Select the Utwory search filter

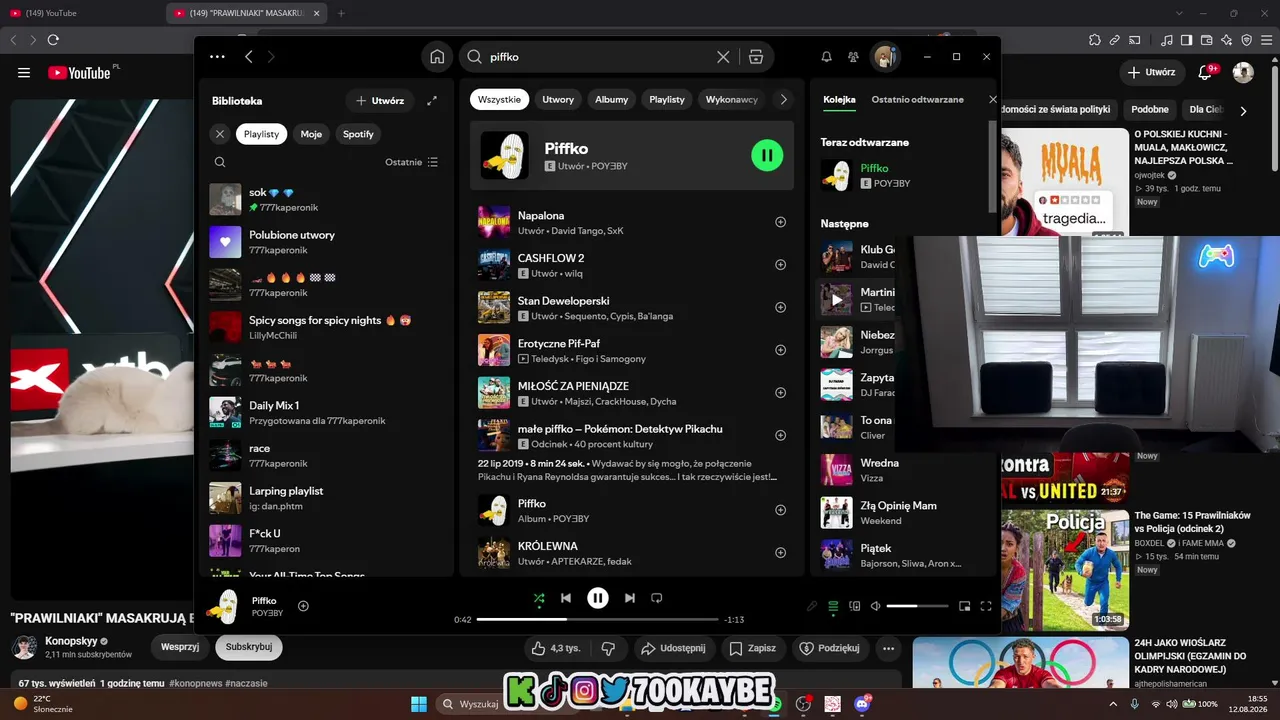tap(558, 100)
